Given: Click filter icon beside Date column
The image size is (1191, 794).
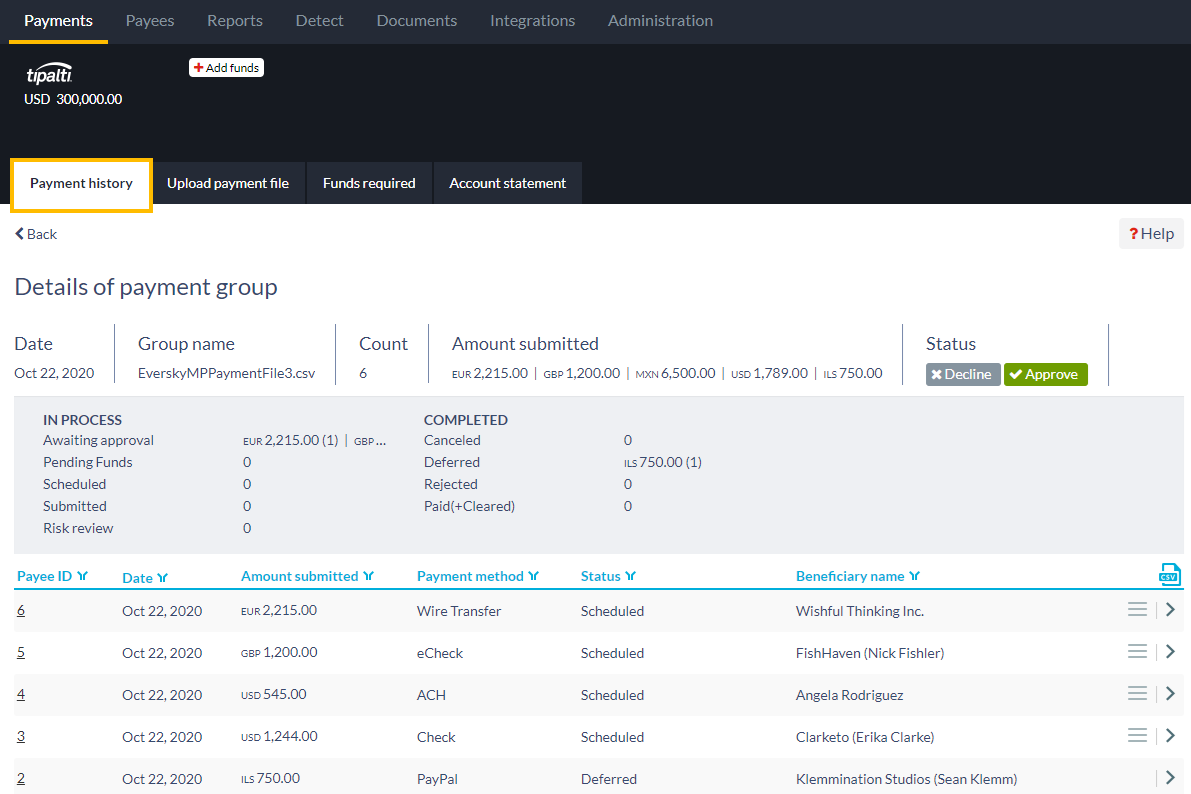Looking at the screenshot, I should (162, 578).
